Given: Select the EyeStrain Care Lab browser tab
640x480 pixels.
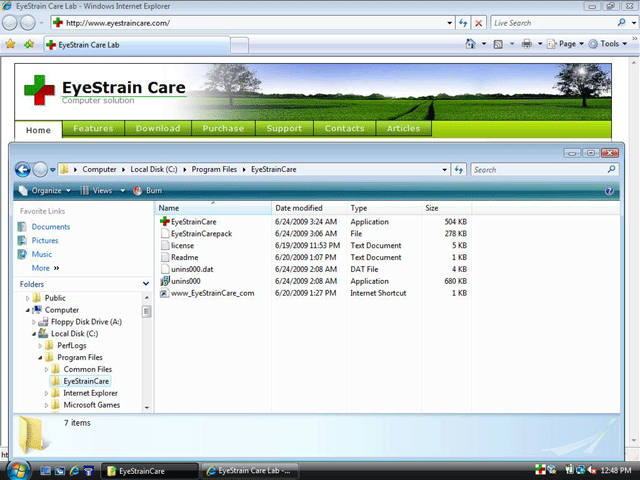Looking at the screenshot, I should 137,45.
